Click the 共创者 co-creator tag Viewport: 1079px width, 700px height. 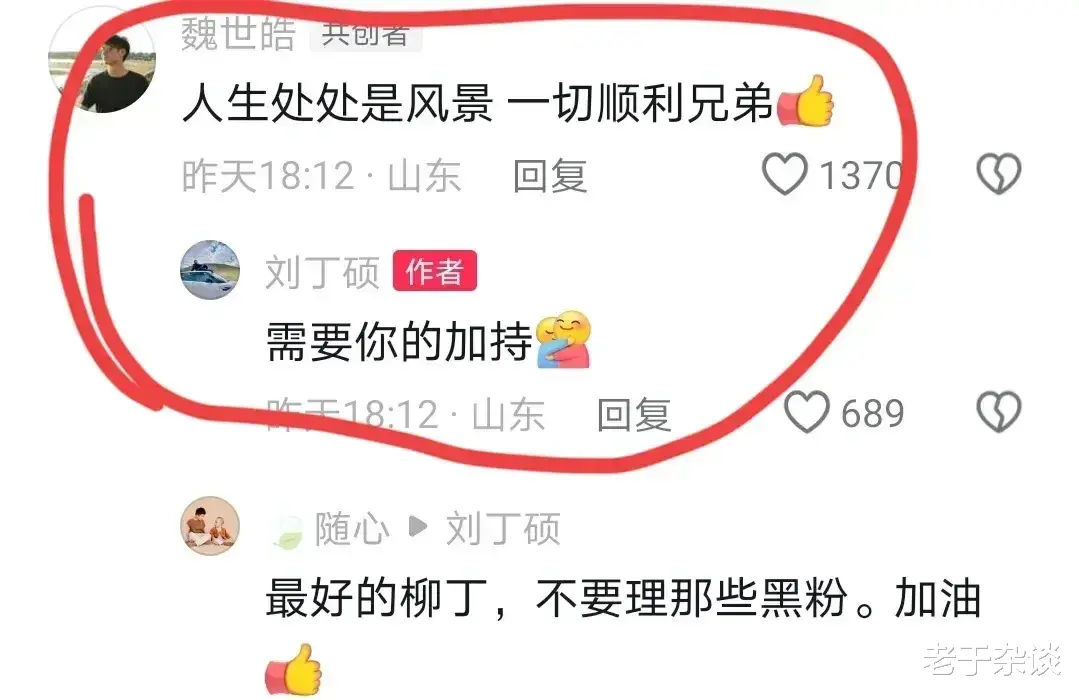click(x=365, y=34)
